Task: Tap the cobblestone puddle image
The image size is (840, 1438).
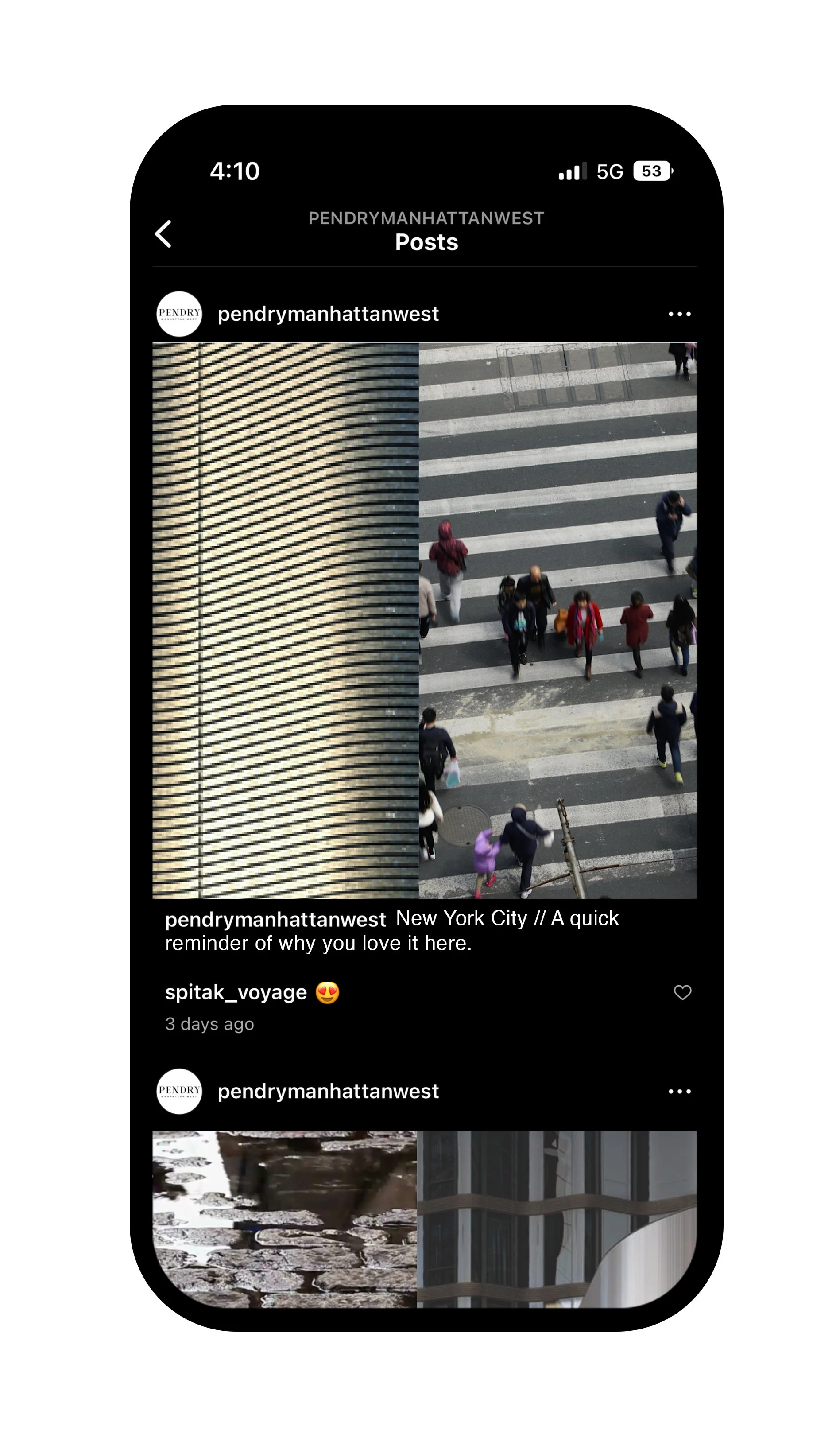Action: (x=285, y=1219)
